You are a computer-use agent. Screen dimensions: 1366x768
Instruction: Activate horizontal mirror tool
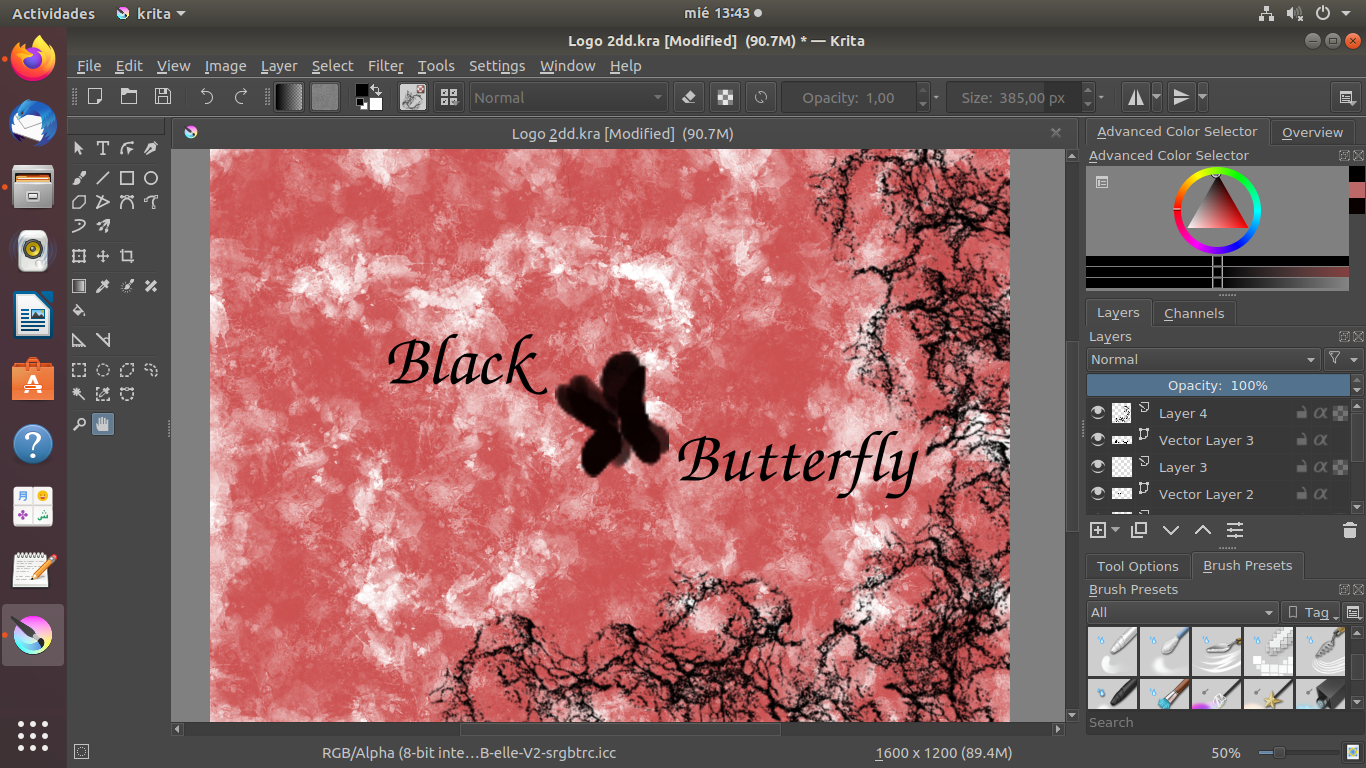pyautogui.click(x=1136, y=97)
